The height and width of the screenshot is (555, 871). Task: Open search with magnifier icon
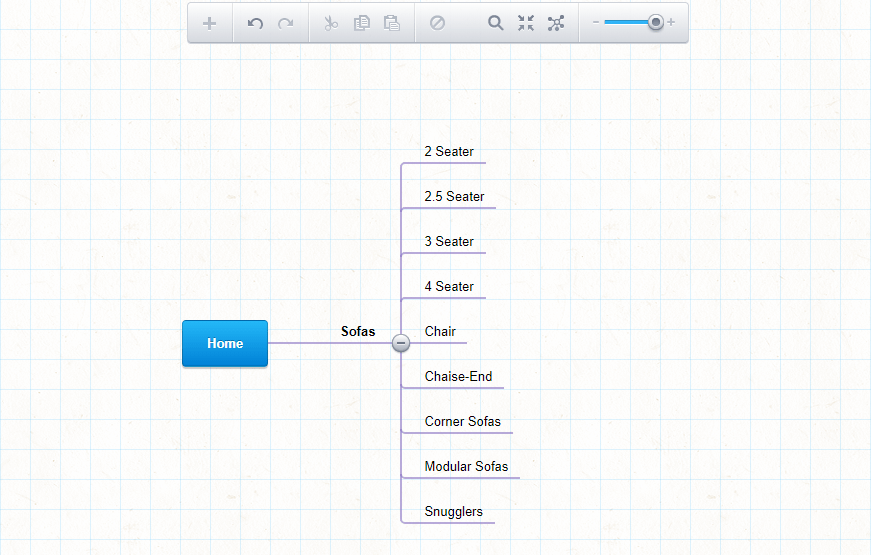[x=495, y=23]
